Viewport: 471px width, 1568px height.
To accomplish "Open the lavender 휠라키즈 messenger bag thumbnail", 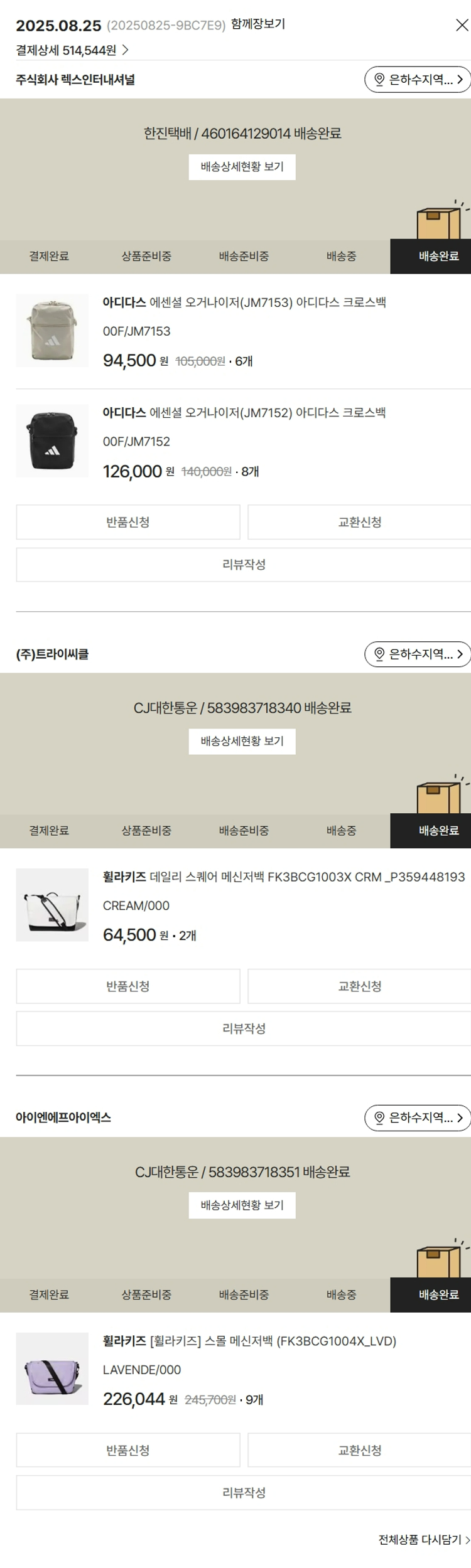I will pos(52,1368).
